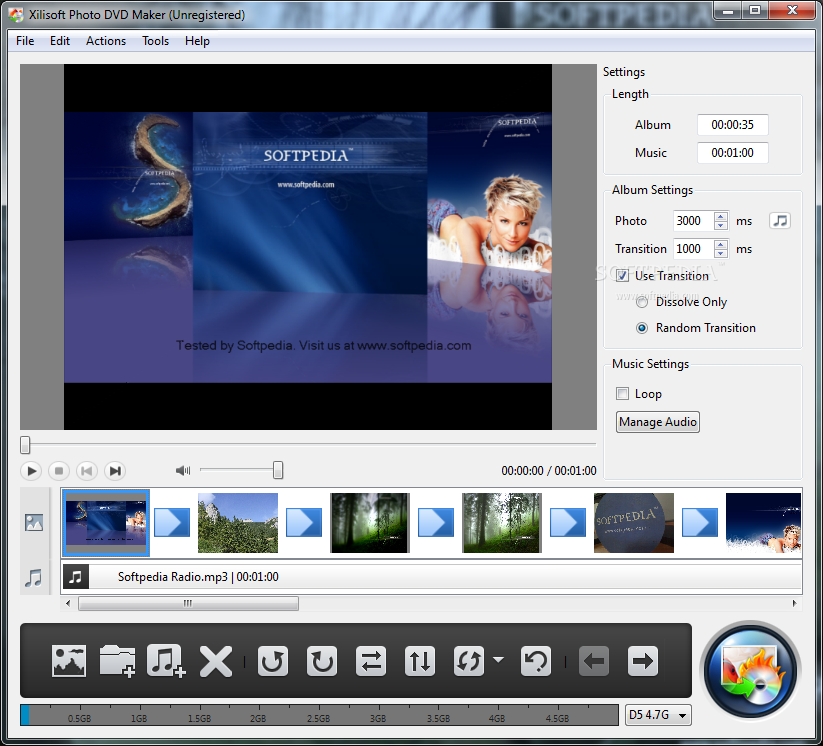
Task: Flip the photo horizontally
Action: pyautogui.click(x=371, y=661)
